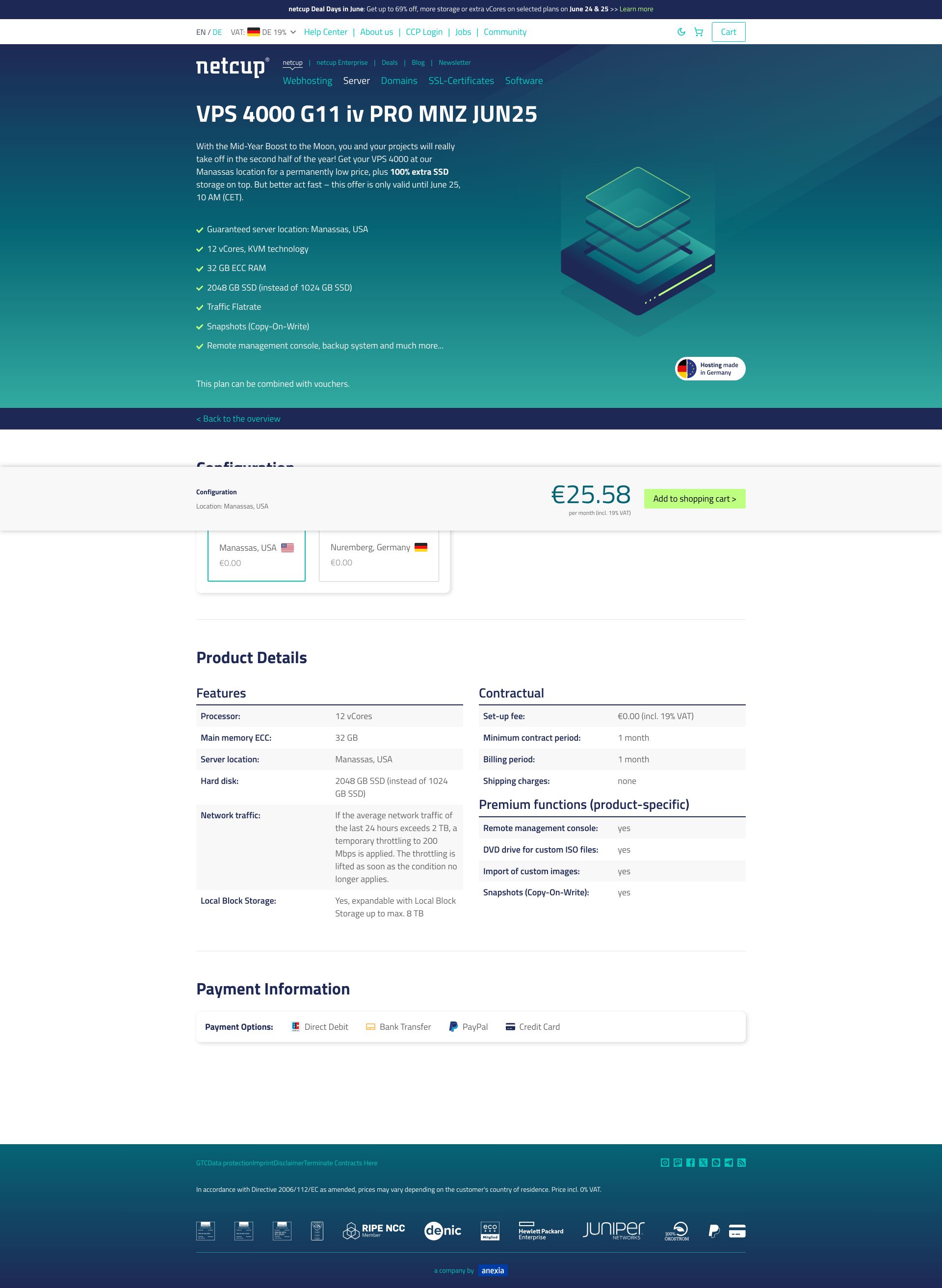942x1288 pixels.
Task: Select the netcup sub-navigation tab
Action: 292,63
